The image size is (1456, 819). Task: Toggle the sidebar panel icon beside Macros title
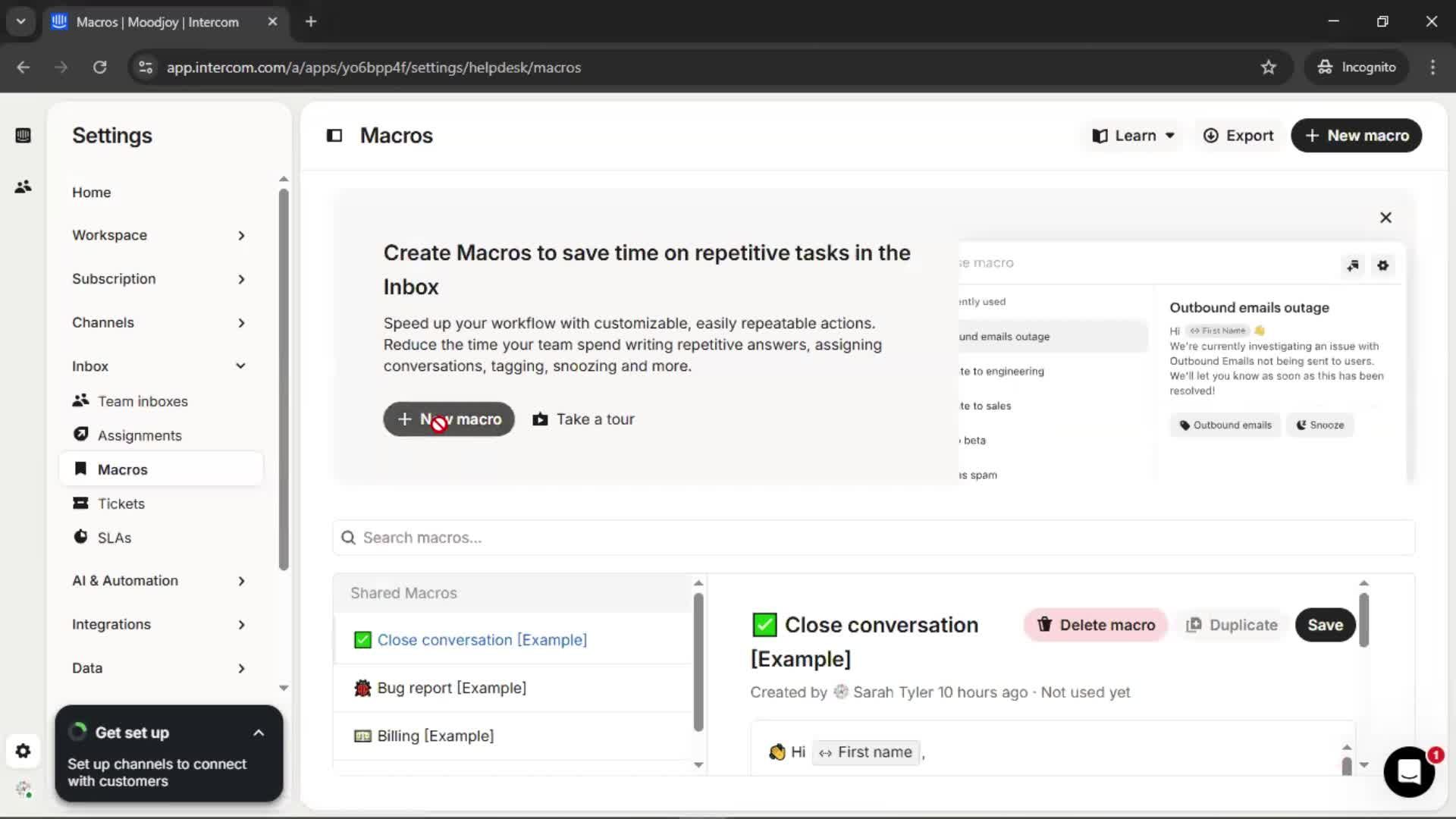[x=334, y=136]
